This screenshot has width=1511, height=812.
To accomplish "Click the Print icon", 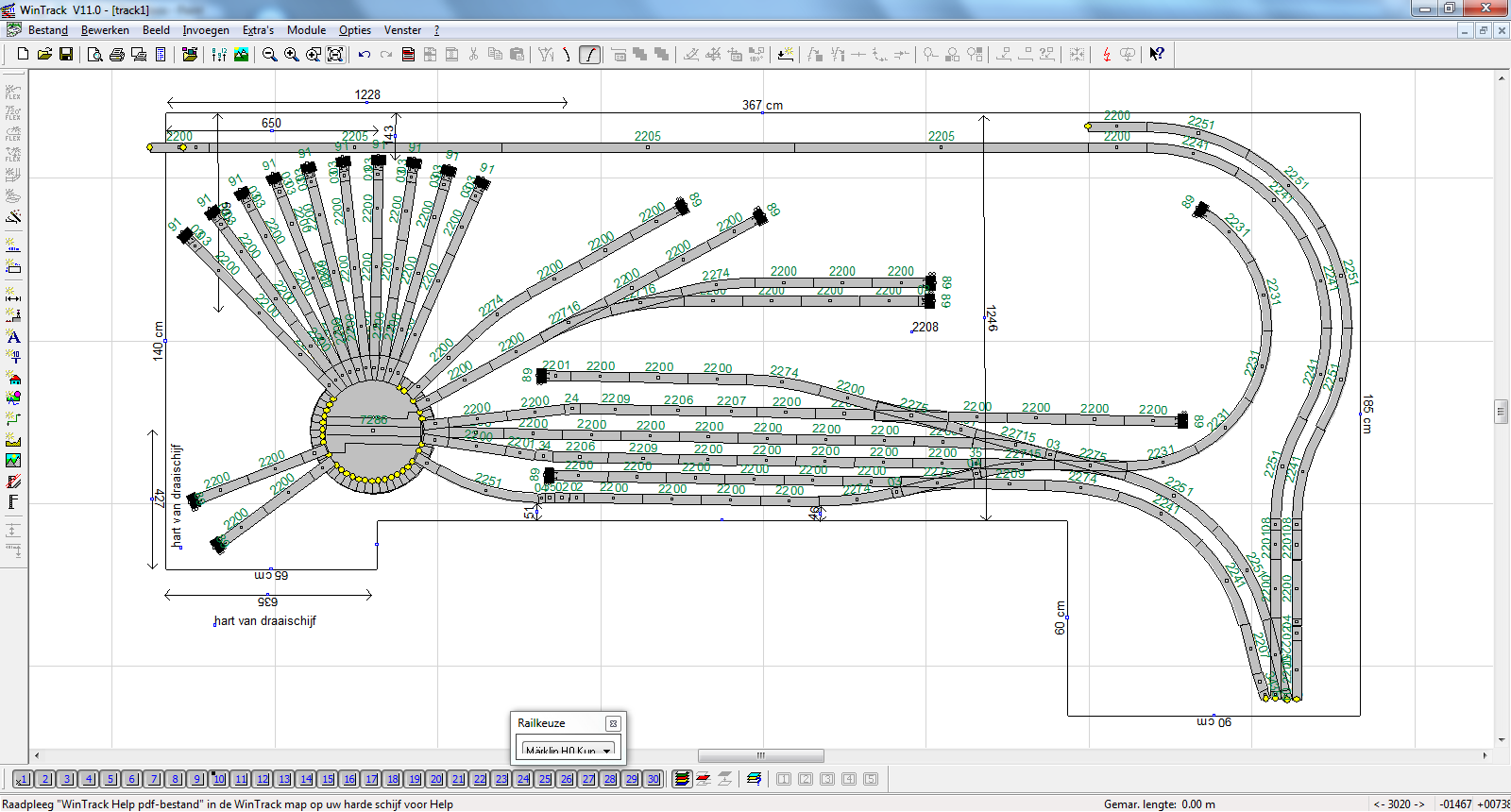I will pos(116,54).
